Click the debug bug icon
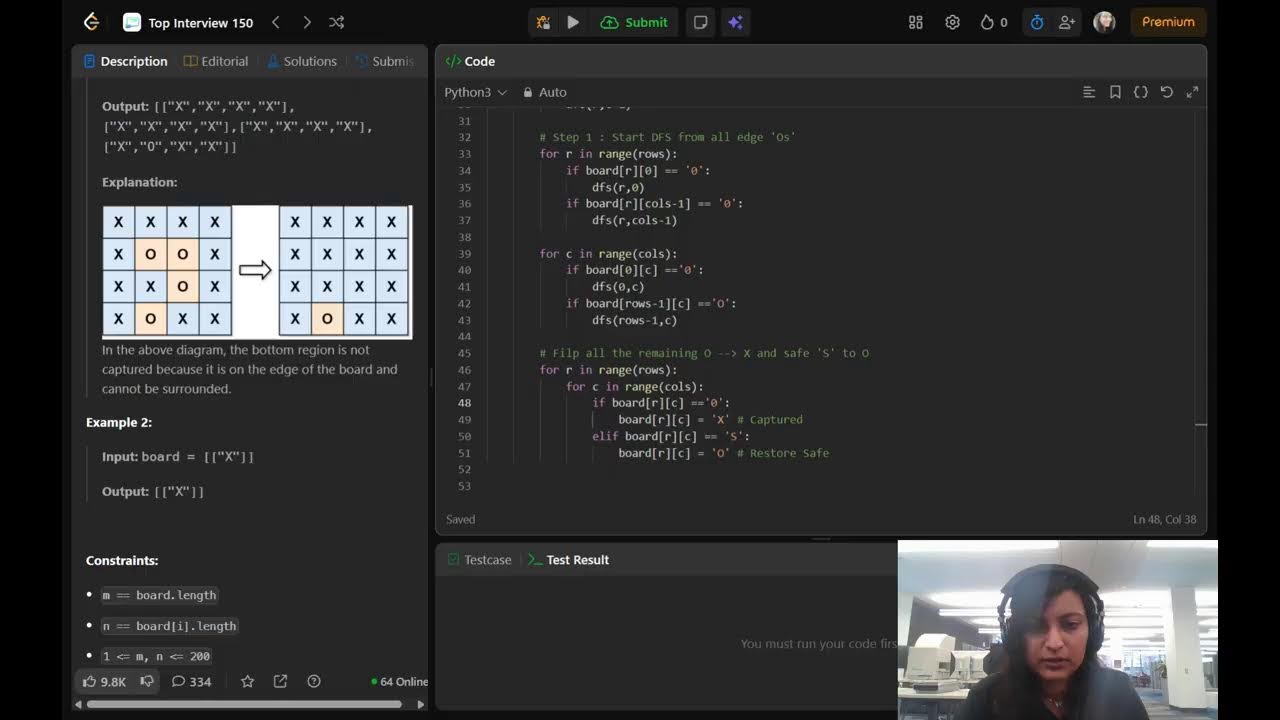Screen dimensions: 1280x720 pos(543,22)
